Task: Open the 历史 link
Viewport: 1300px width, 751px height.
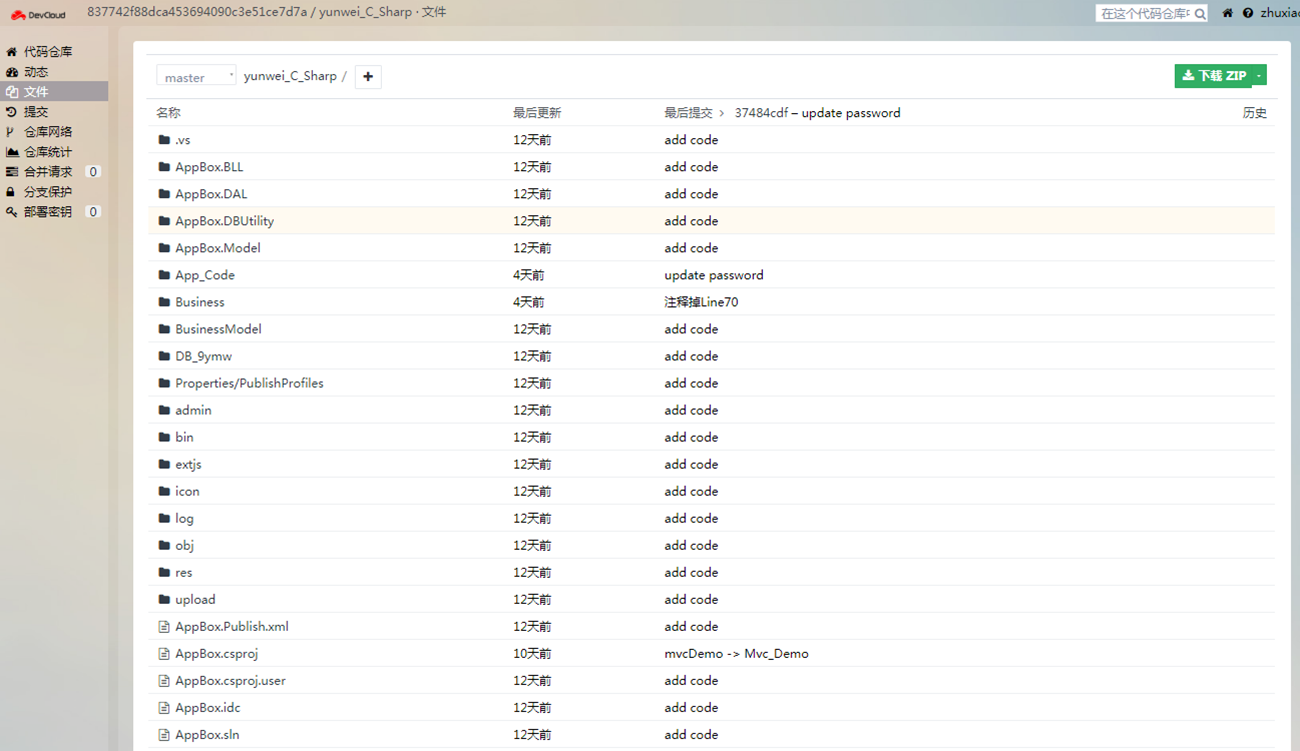Action: point(1255,113)
